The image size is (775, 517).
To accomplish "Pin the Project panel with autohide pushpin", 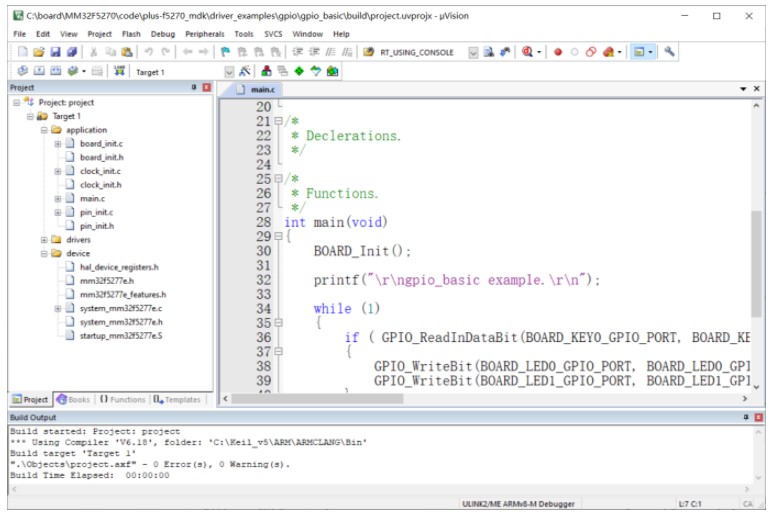I will click(194, 88).
